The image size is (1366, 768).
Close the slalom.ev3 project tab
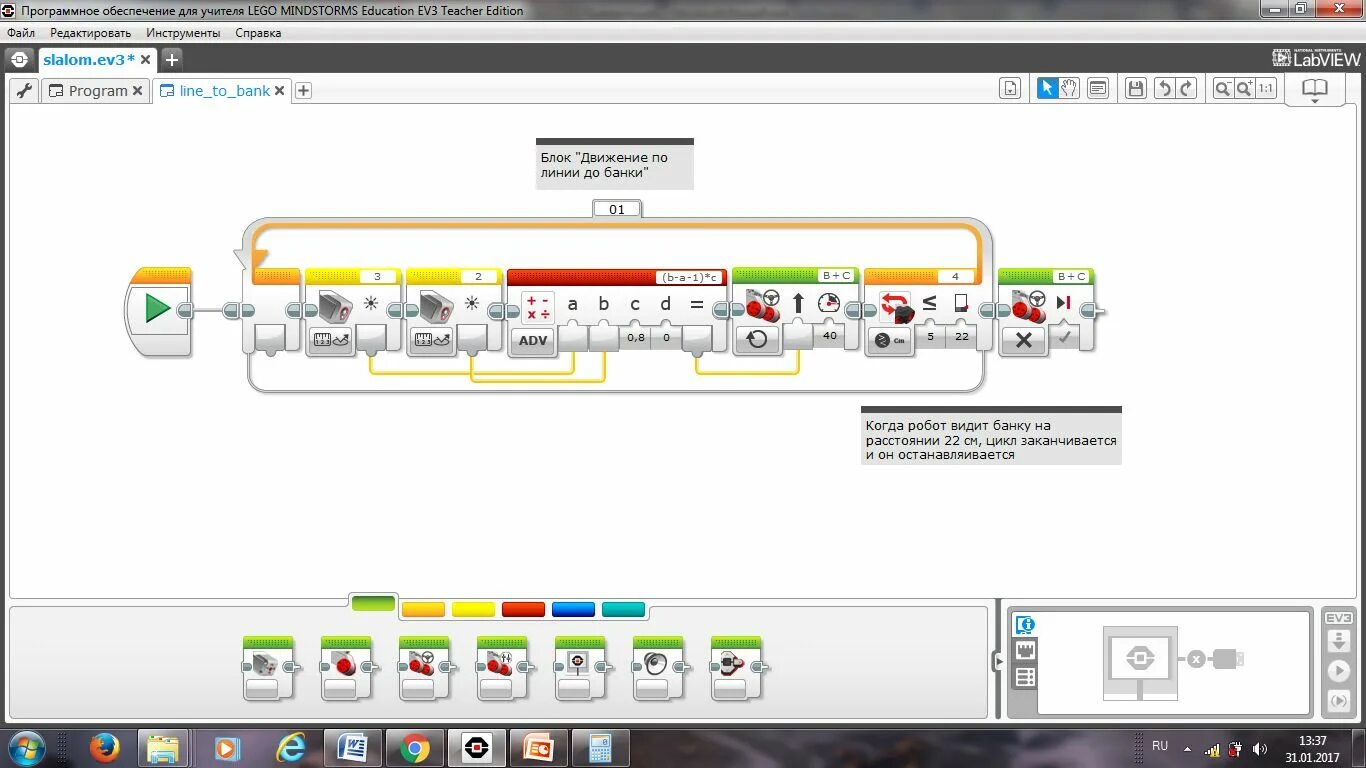tap(145, 60)
